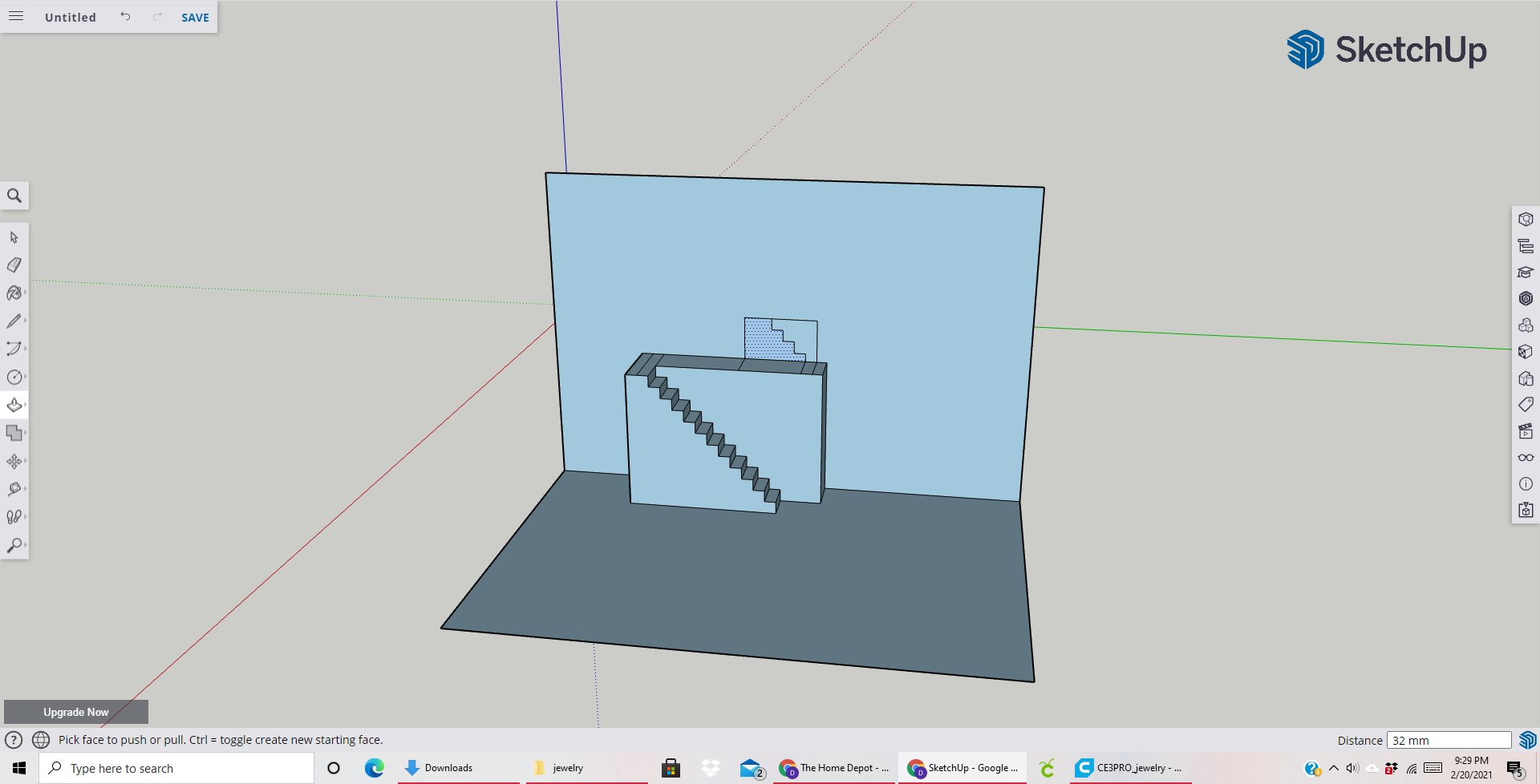
Task: Edit the Distance measurement field
Action: [1449, 740]
